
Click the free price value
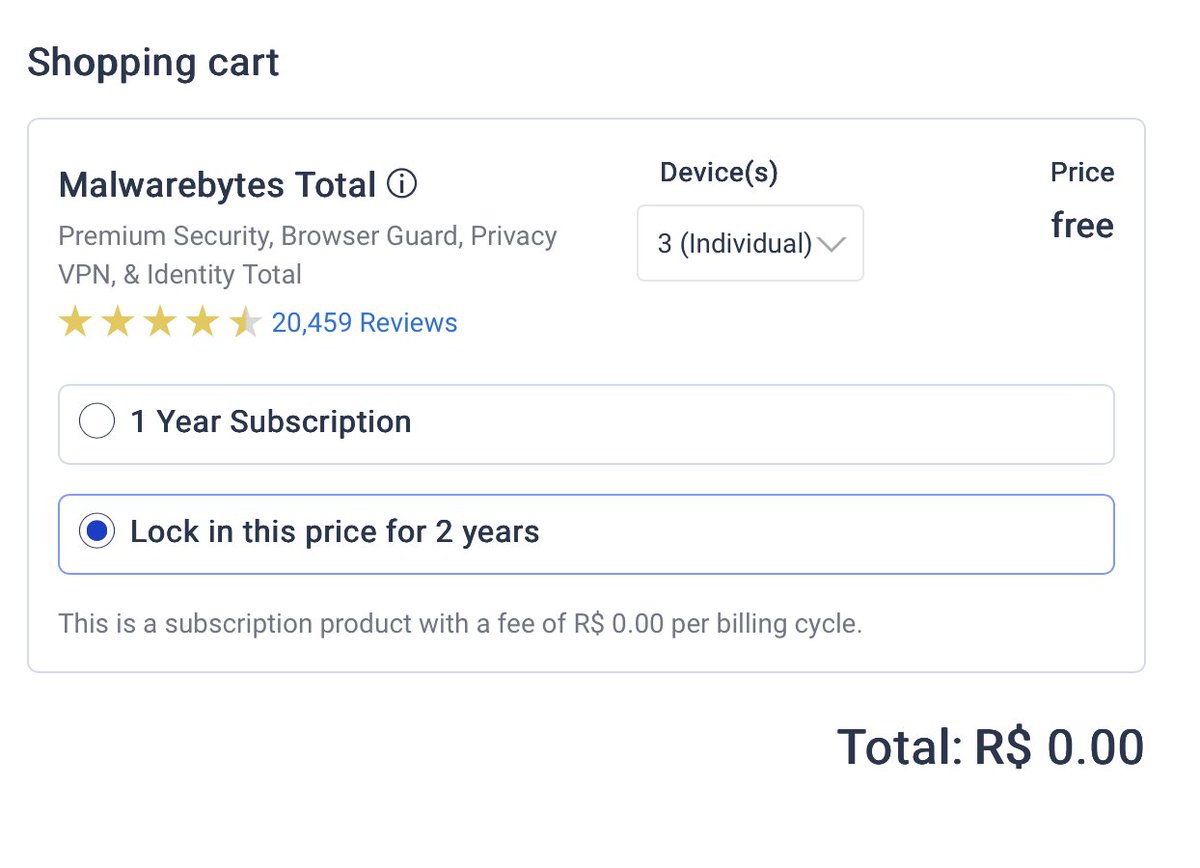1082,226
